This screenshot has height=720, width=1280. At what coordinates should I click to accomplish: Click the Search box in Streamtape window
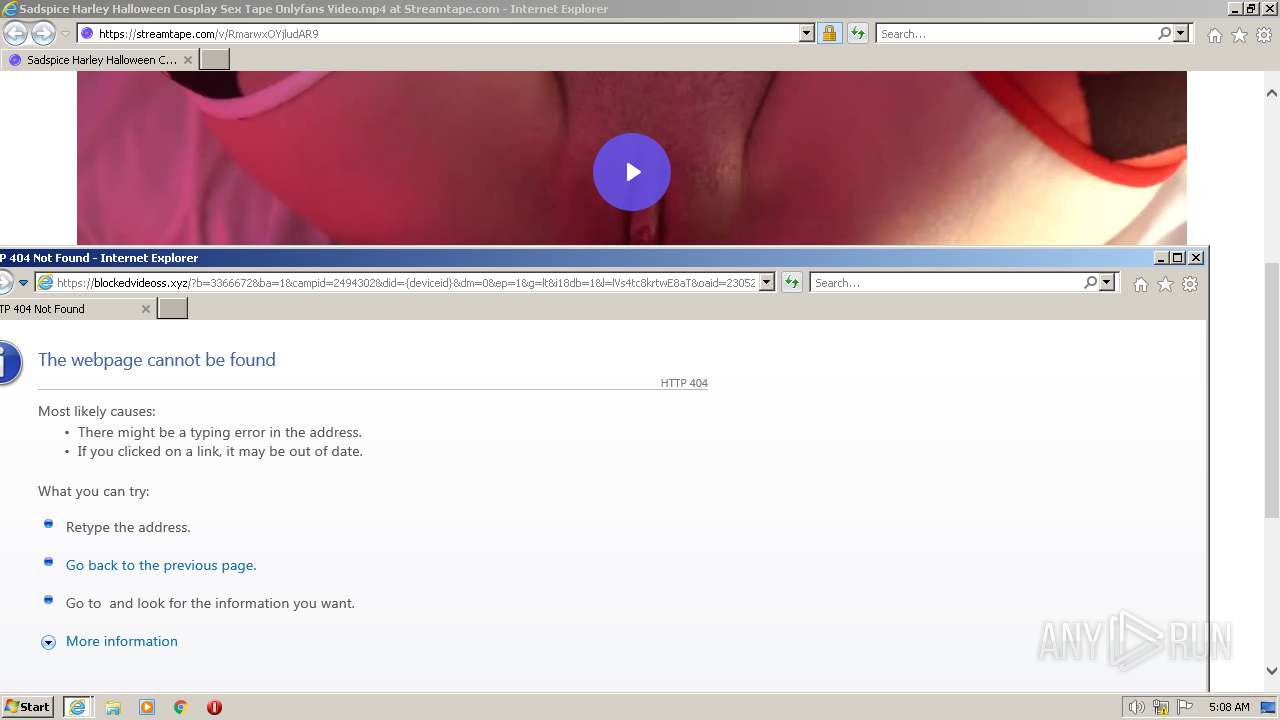[x=1016, y=33]
